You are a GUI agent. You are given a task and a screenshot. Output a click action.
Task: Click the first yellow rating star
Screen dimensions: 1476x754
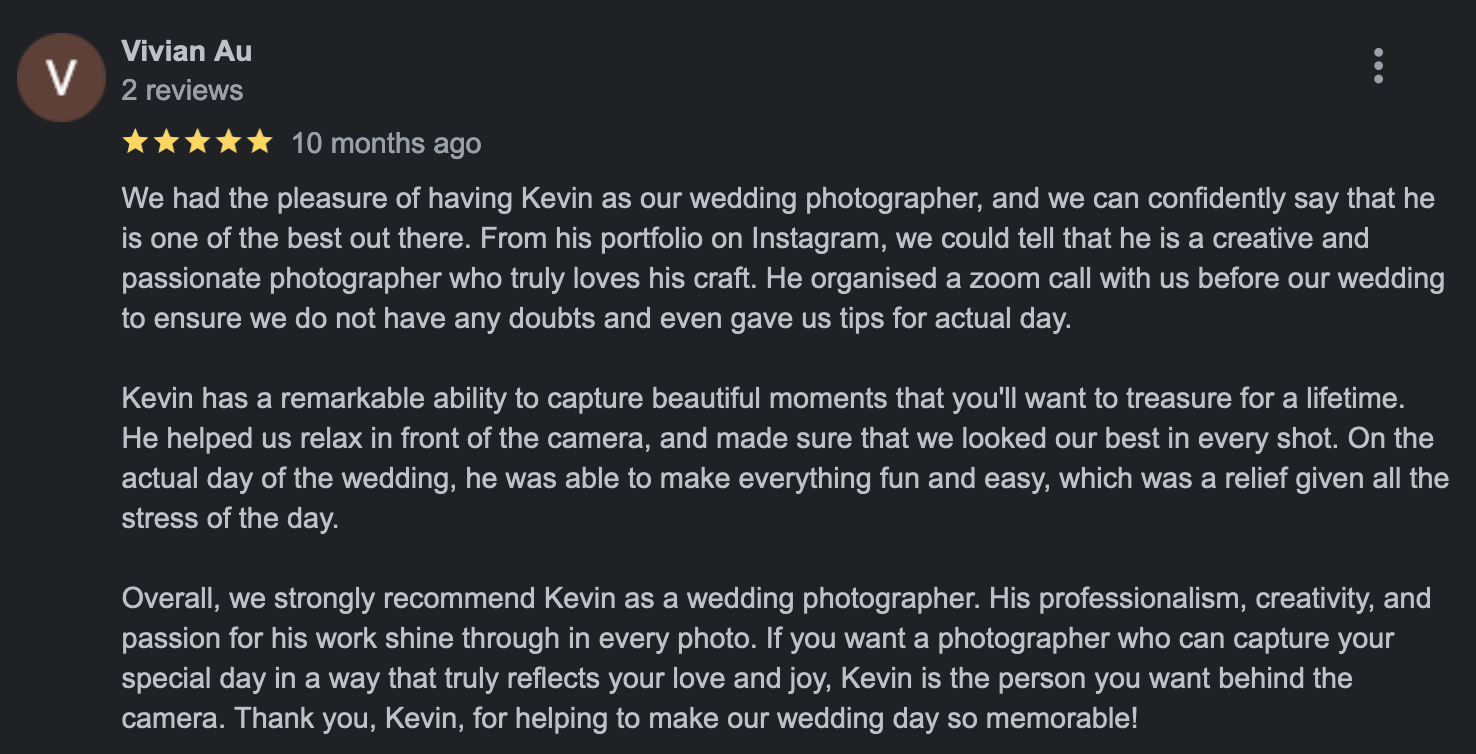click(x=134, y=143)
